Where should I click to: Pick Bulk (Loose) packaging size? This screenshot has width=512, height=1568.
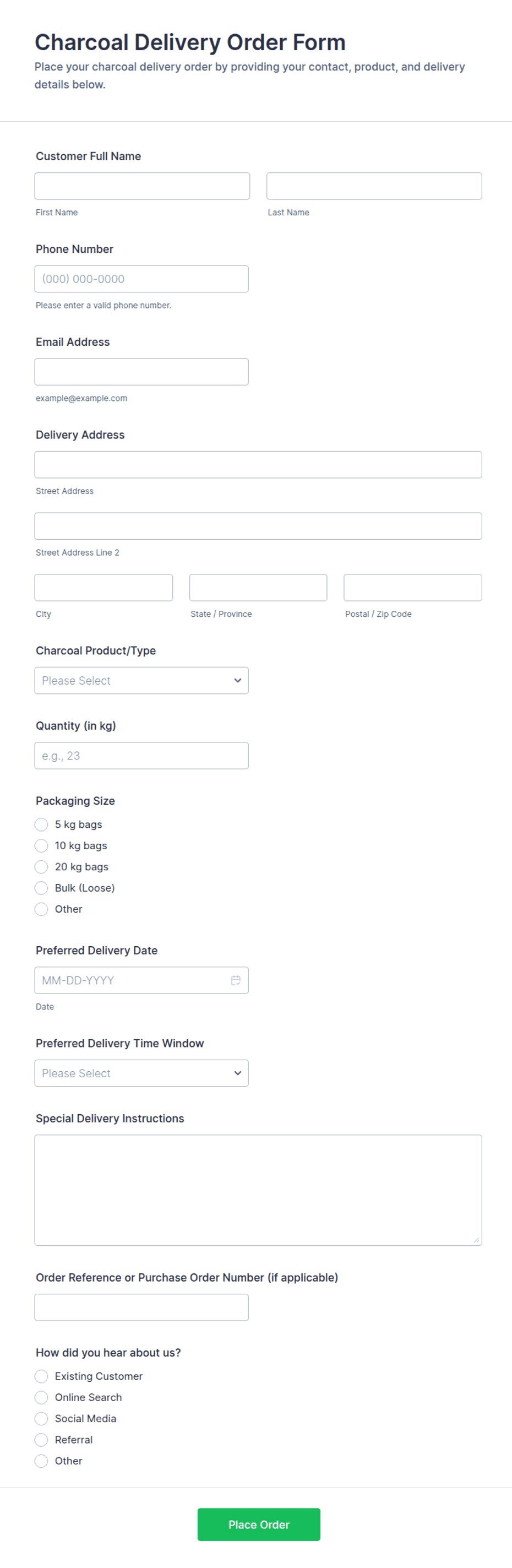pos(41,888)
